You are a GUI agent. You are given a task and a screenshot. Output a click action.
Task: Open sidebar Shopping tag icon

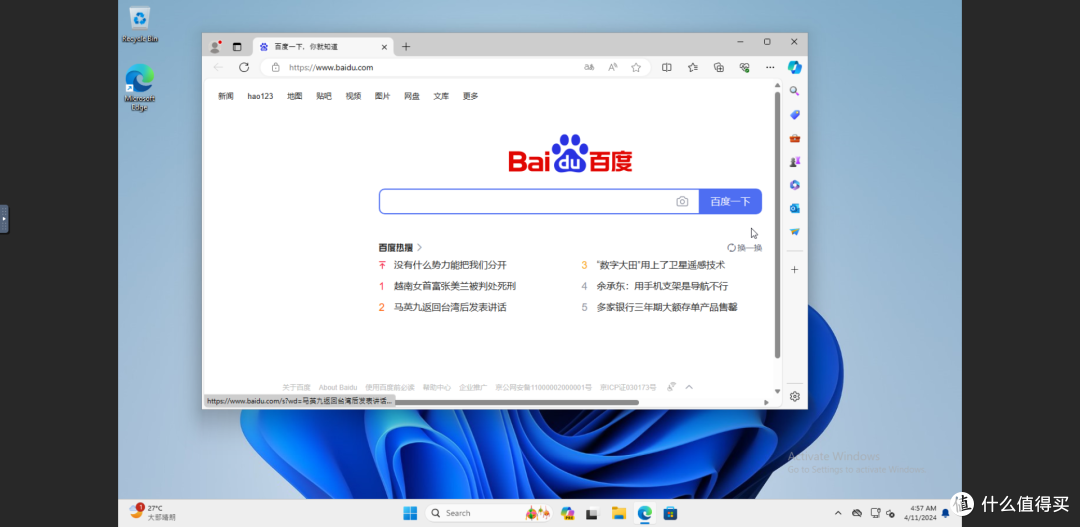[794, 114]
